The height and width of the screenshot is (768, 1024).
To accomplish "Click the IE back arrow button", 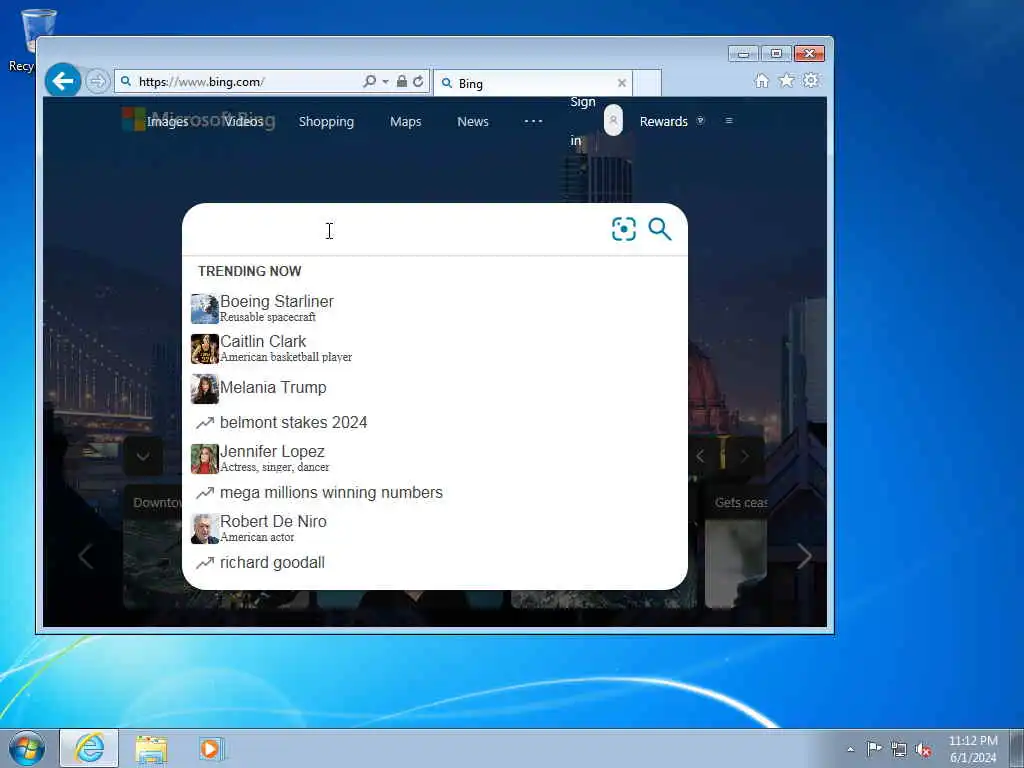I will [x=63, y=81].
